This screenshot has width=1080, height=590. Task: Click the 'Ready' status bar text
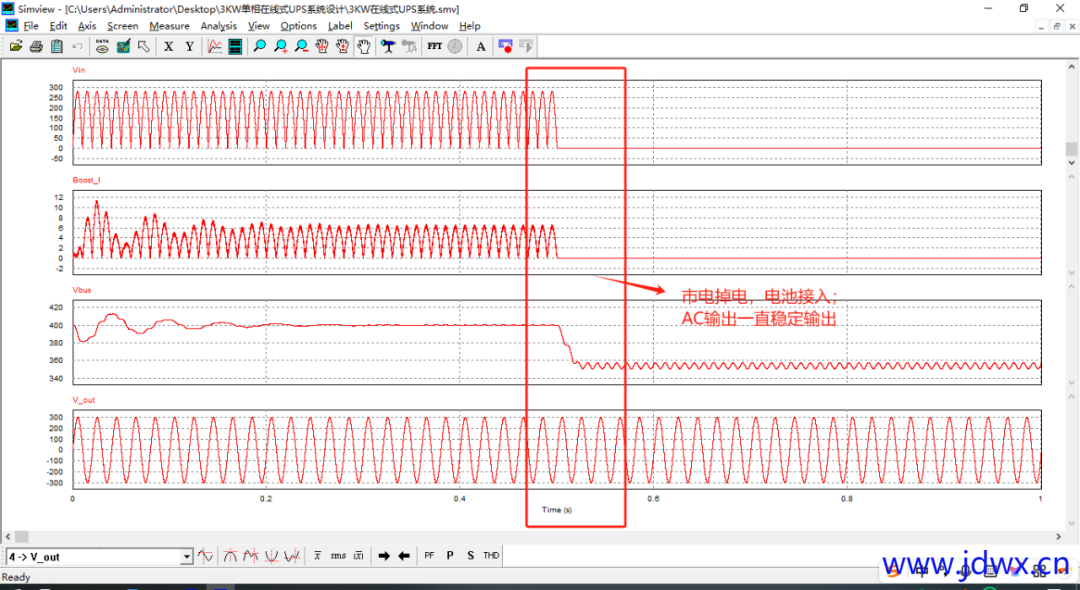coord(17,577)
